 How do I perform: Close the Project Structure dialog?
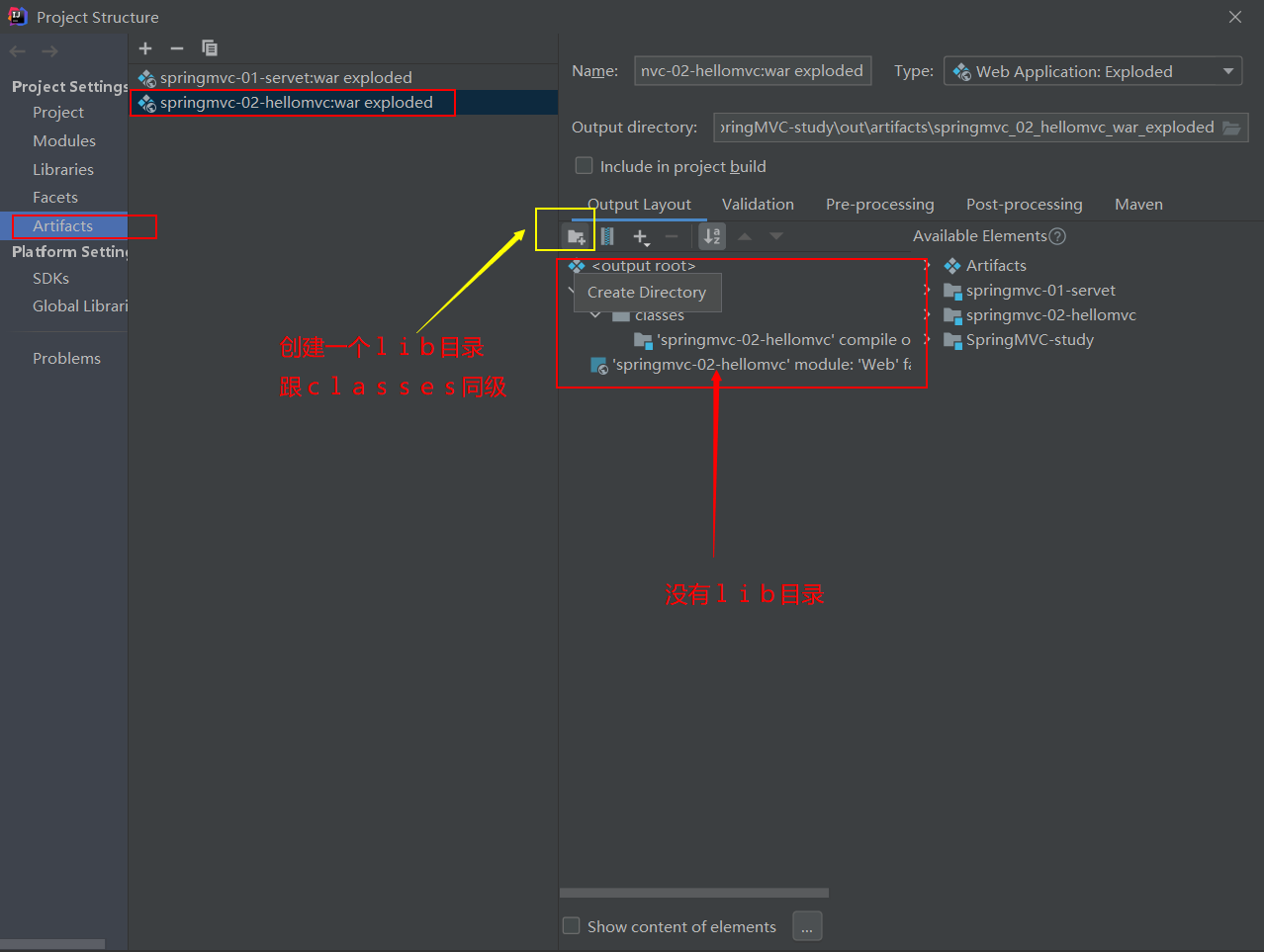(1235, 17)
